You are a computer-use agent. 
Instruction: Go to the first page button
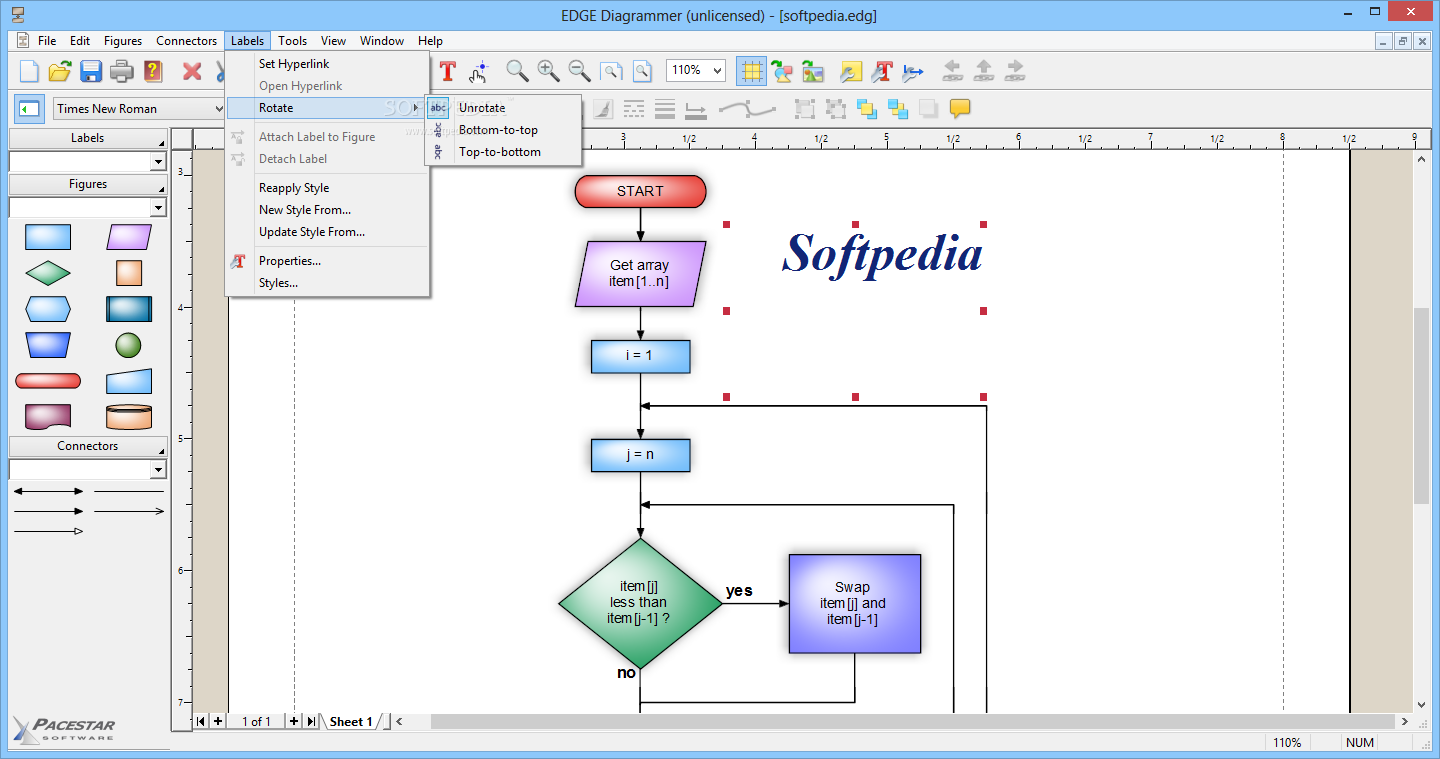201,721
